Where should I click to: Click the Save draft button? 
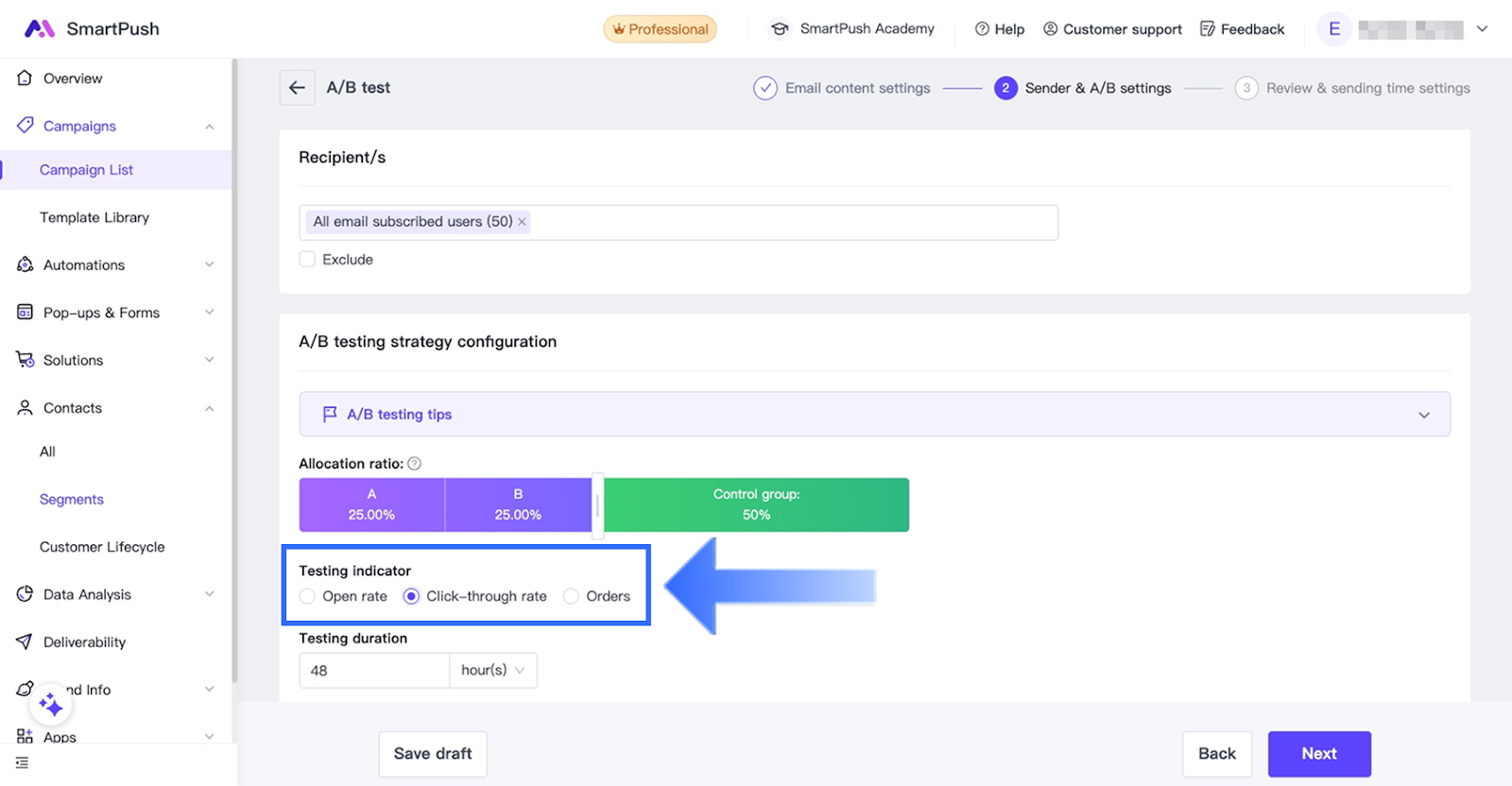433,754
